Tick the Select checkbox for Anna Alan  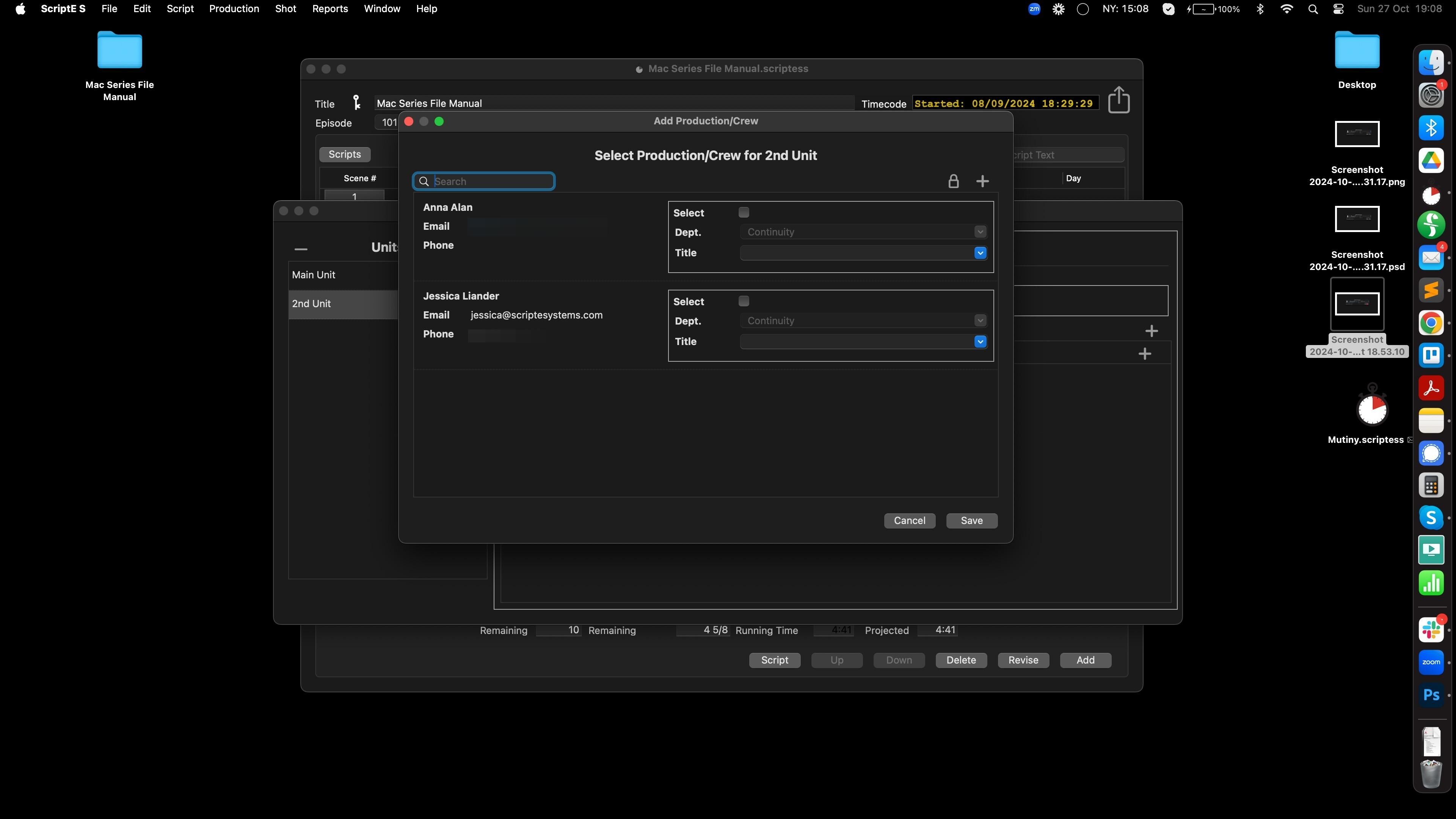click(743, 212)
